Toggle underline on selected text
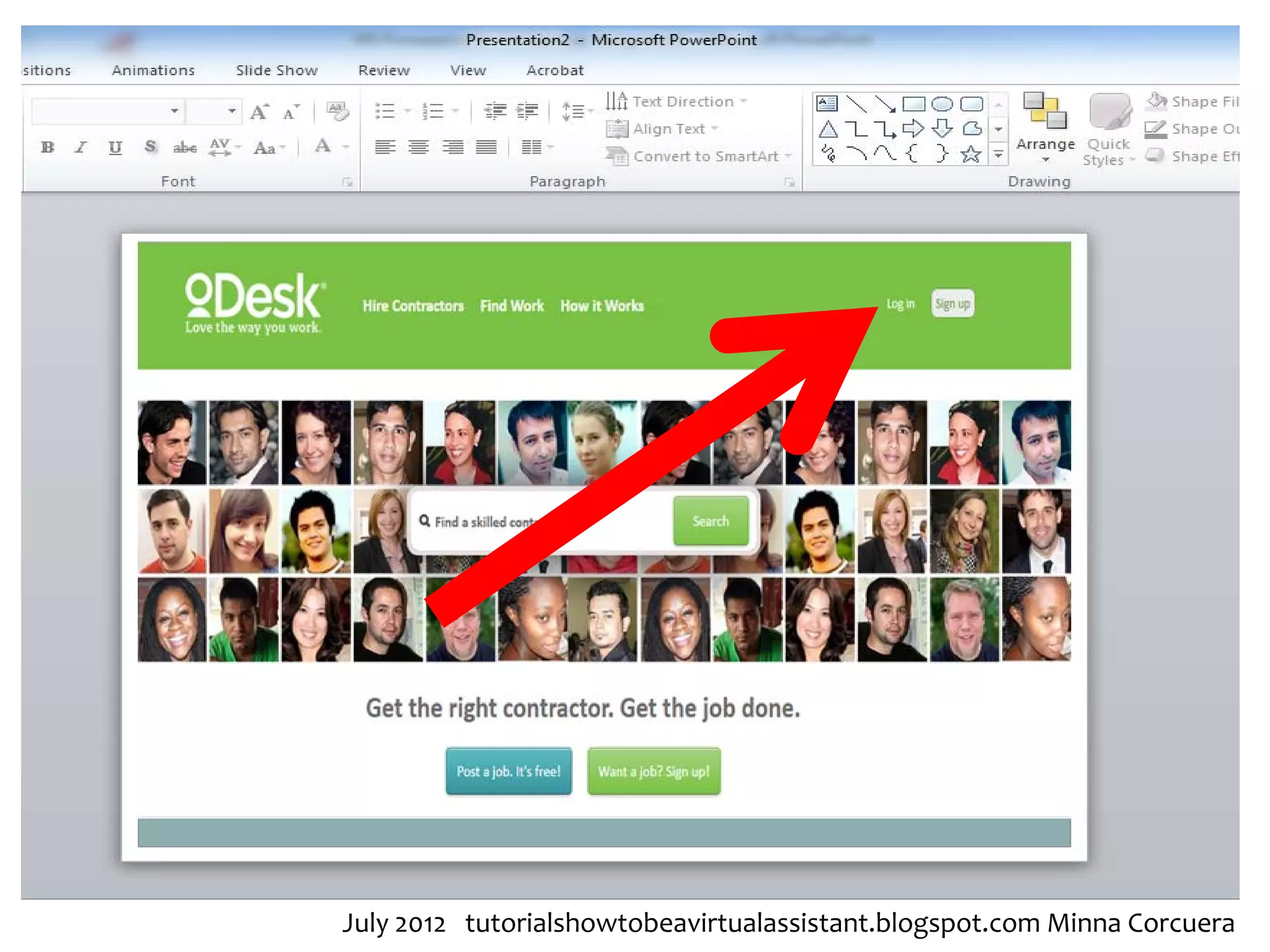This screenshot has width=1270, height=952. click(x=115, y=148)
